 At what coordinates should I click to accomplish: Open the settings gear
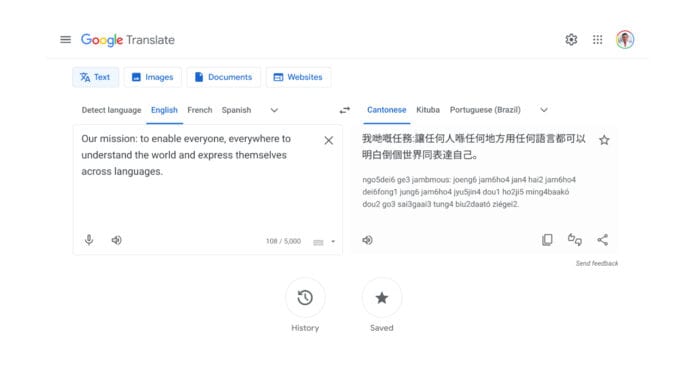pos(571,40)
